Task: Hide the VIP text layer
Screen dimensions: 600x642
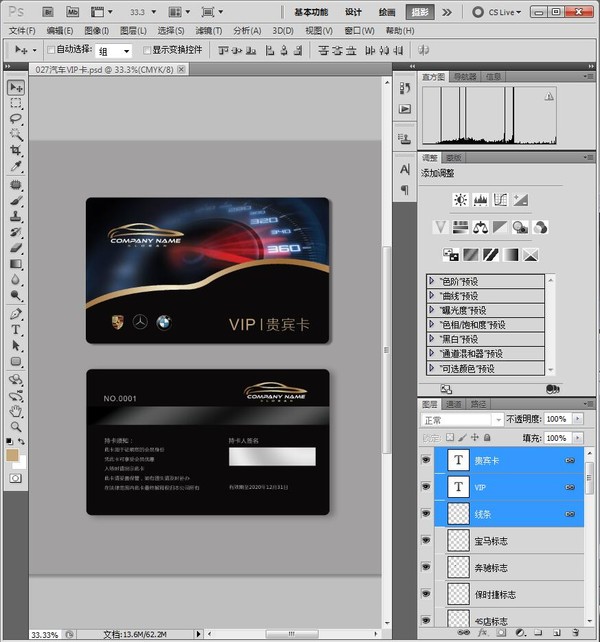Action: [x=426, y=486]
